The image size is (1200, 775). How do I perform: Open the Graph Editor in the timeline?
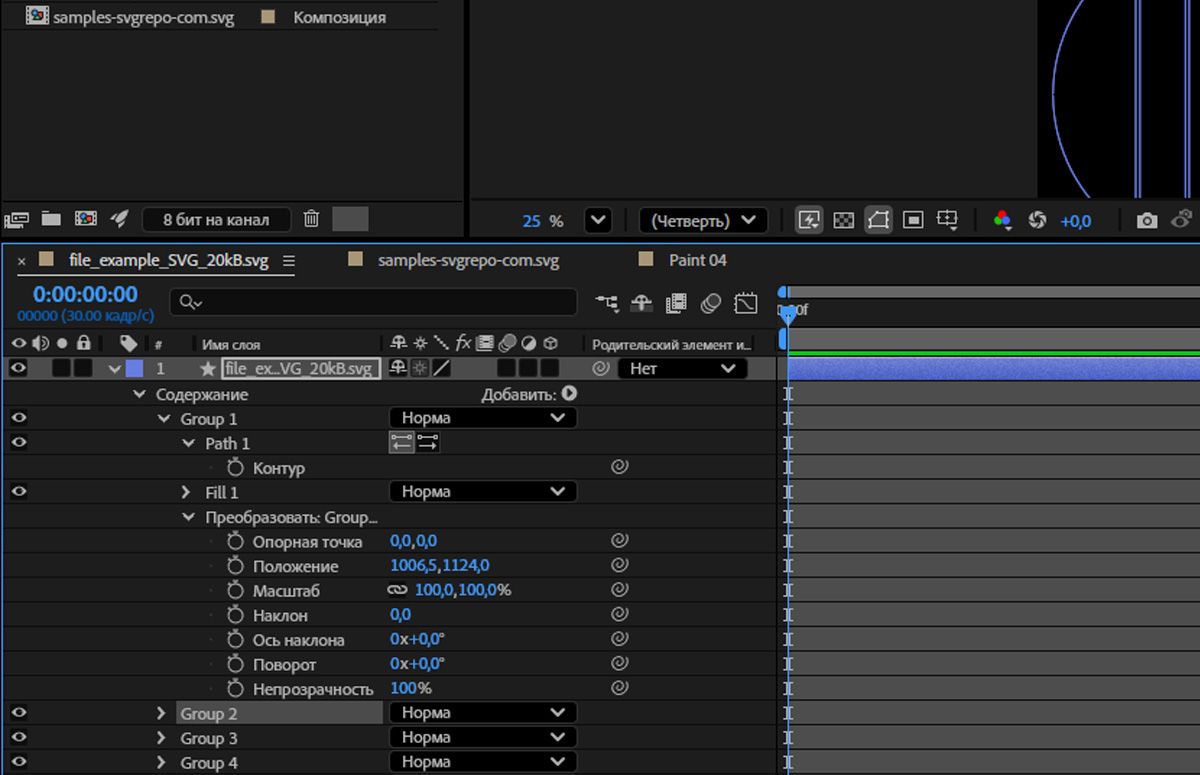[746, 302]
